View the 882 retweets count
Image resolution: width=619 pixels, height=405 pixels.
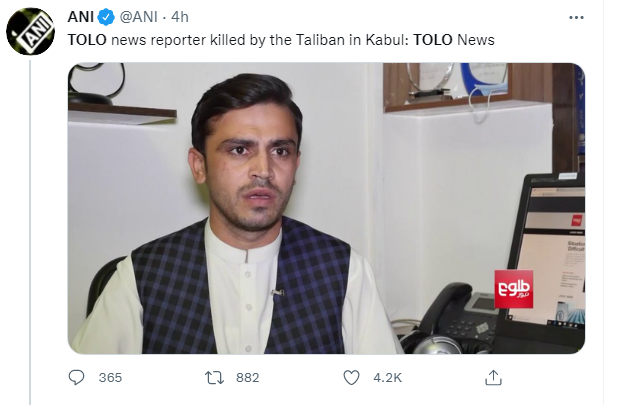click(x=248, y=378)
